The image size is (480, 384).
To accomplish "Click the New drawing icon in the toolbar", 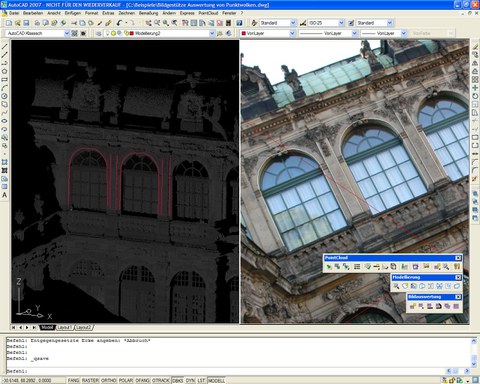I will click(x=9, y=23).
